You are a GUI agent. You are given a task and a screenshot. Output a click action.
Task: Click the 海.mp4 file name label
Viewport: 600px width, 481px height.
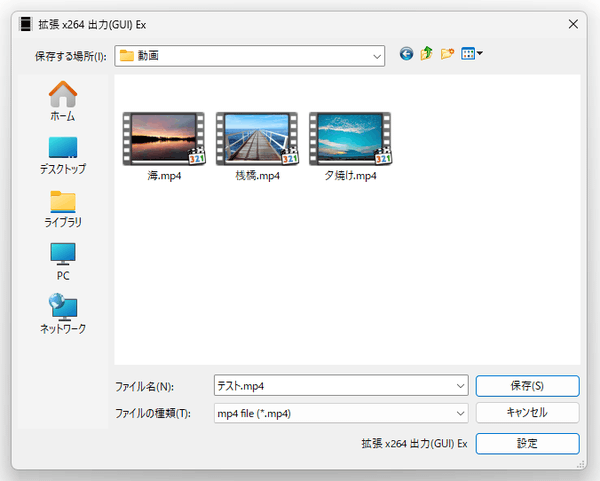[x=164, y=176]
